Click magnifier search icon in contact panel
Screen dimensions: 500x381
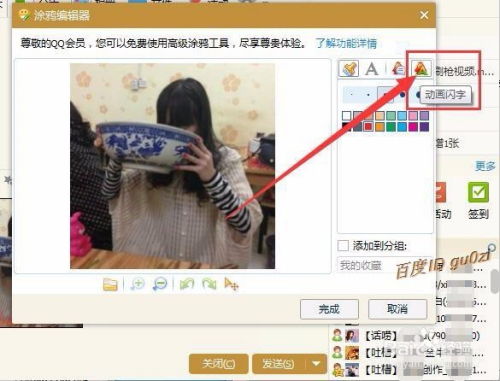pyautogui.click(x=492, y=248)
